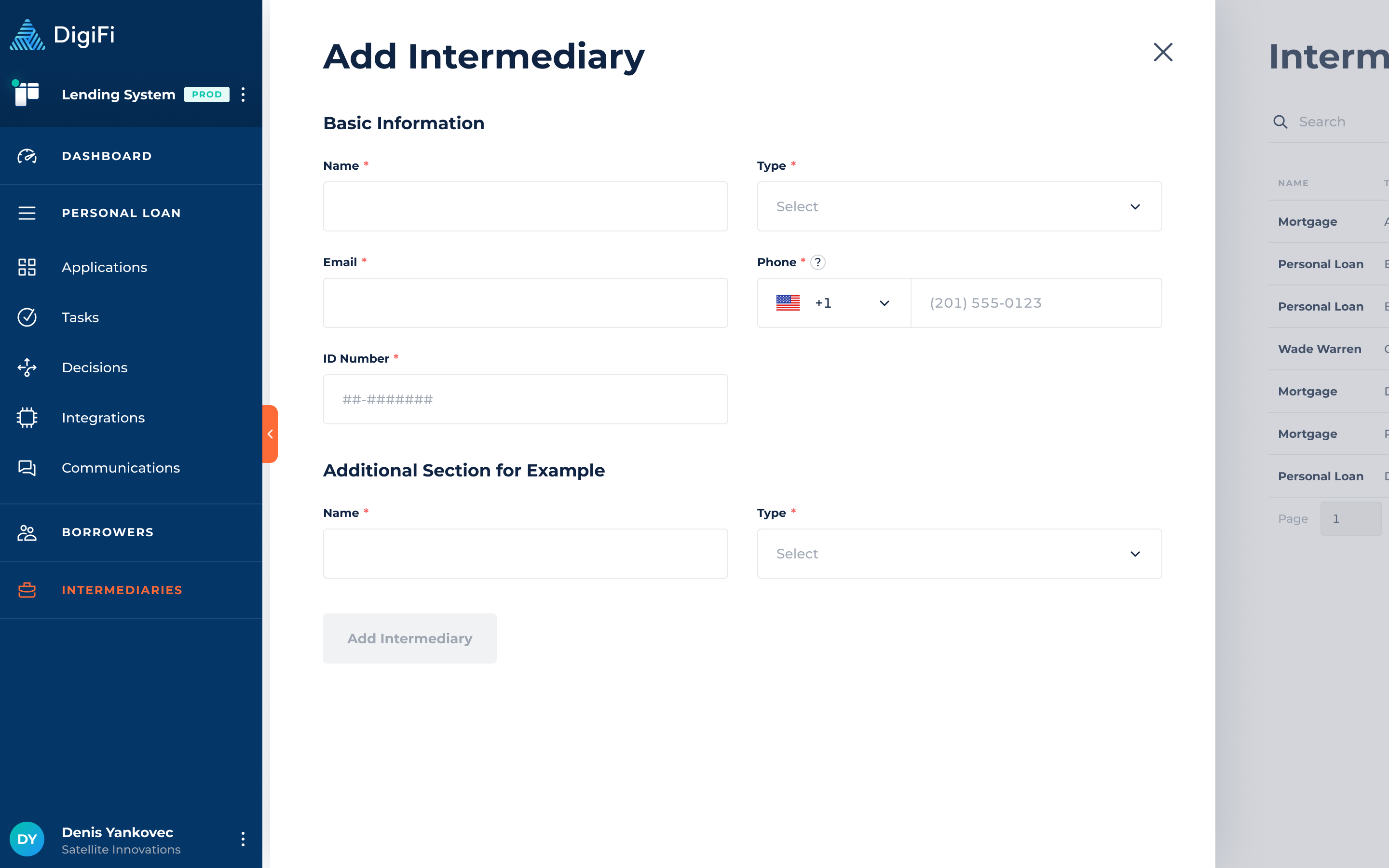The image size is (1389, 868).
Task: Click the Applications grid icon
Action: click(x=27, y=267)
